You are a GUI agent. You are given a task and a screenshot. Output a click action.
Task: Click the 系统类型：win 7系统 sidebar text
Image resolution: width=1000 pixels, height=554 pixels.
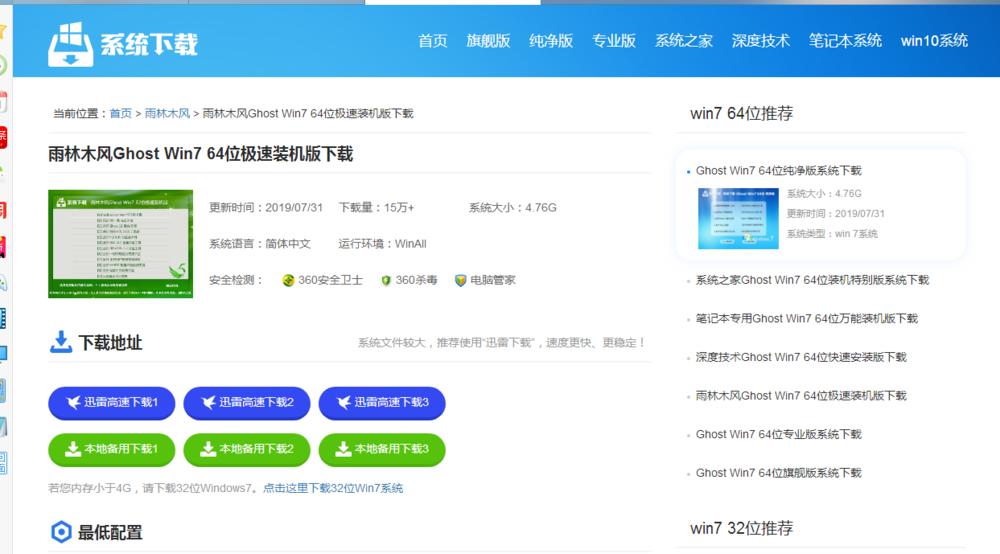(x=832, y=234)
